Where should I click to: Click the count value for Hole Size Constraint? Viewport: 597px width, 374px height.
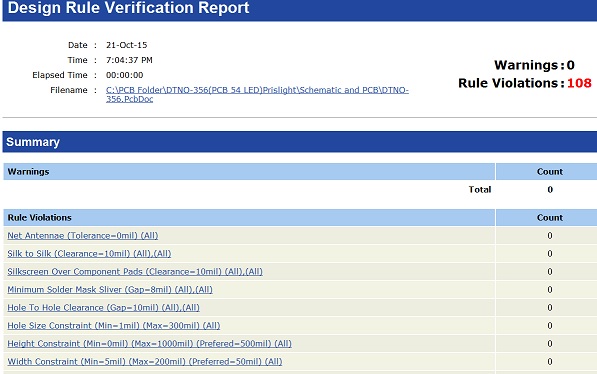pyautogui.click(x=550, y=326)
